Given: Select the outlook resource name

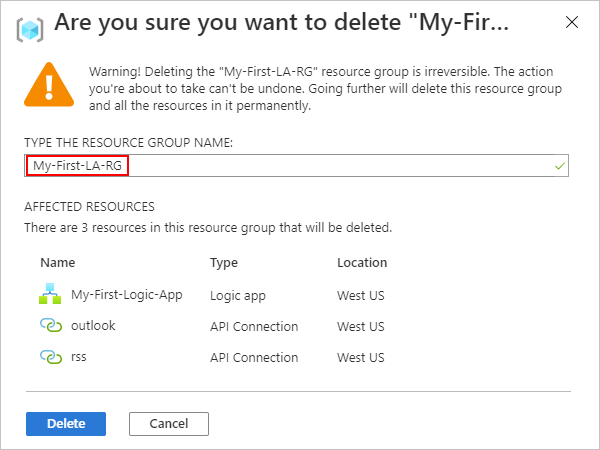Looking at the screenshot, I should [94, 326].
